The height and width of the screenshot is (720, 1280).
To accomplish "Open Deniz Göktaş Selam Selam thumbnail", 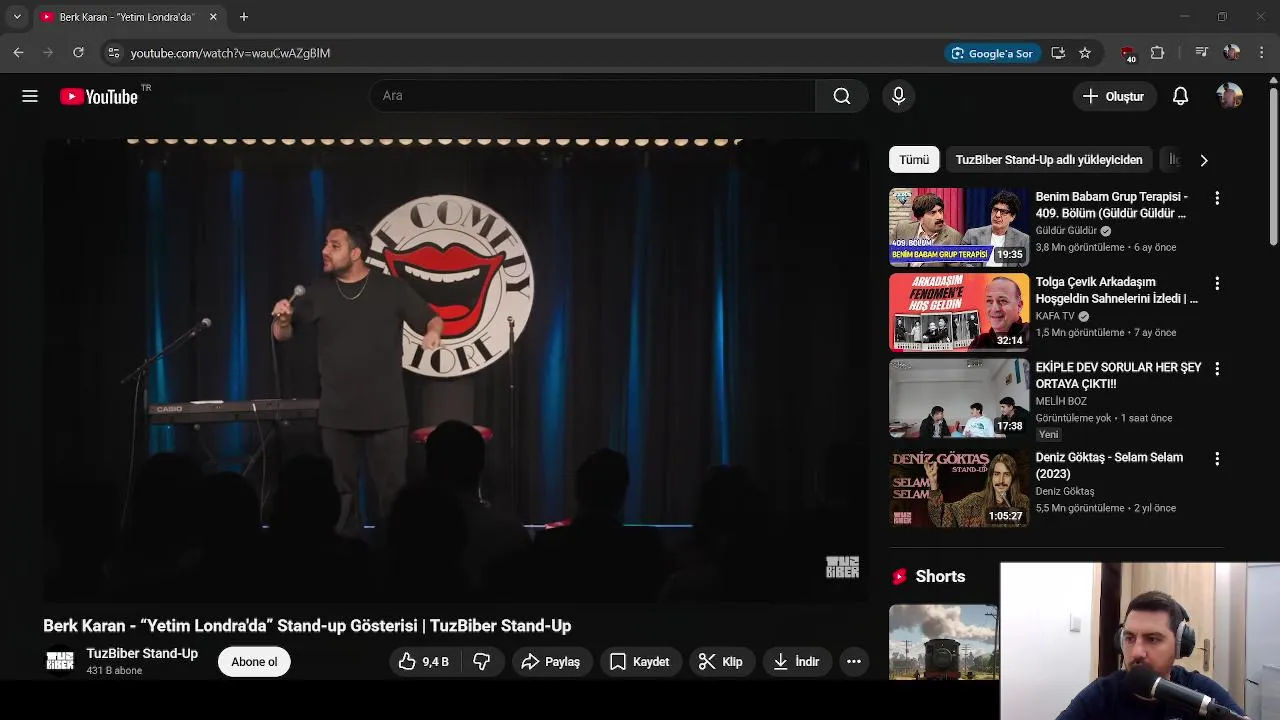I will point(959,488).
